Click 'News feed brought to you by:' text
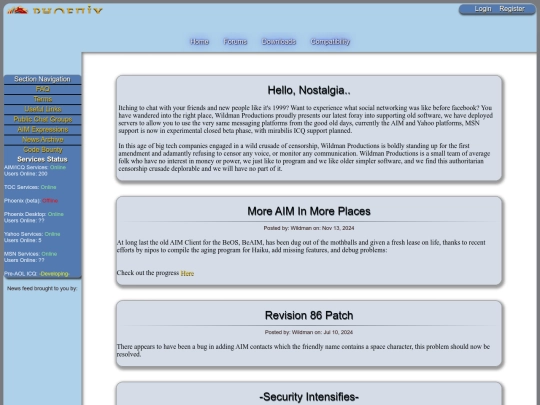The image size is (540, 405). (42, 289)
